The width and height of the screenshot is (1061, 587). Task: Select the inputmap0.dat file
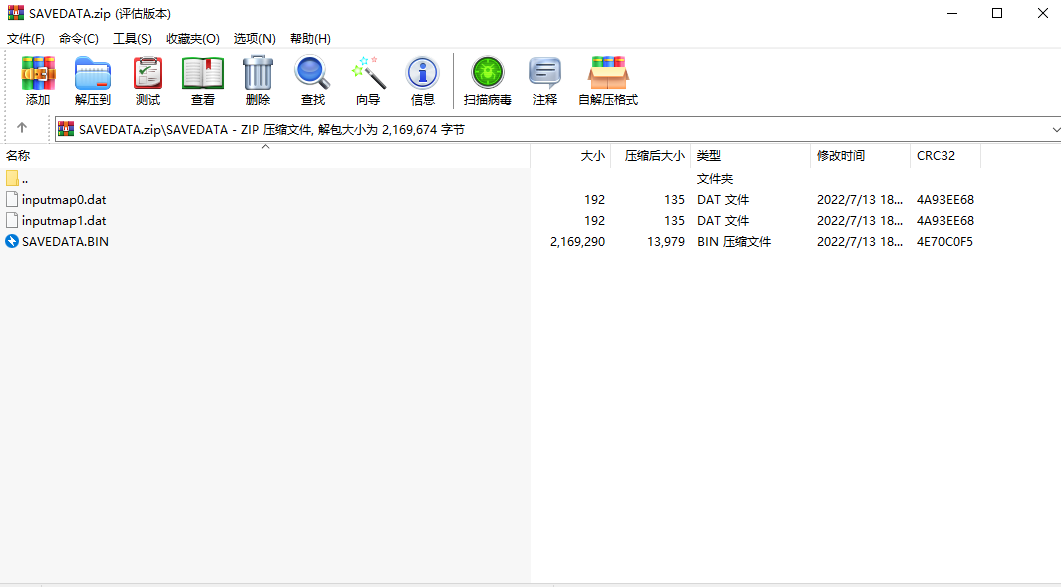pos(64,200)
